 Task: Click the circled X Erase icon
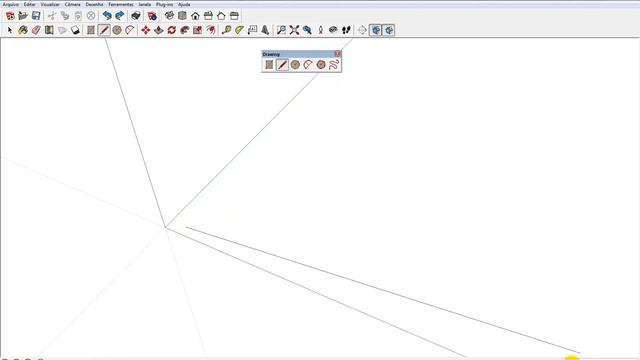[91, 16]
